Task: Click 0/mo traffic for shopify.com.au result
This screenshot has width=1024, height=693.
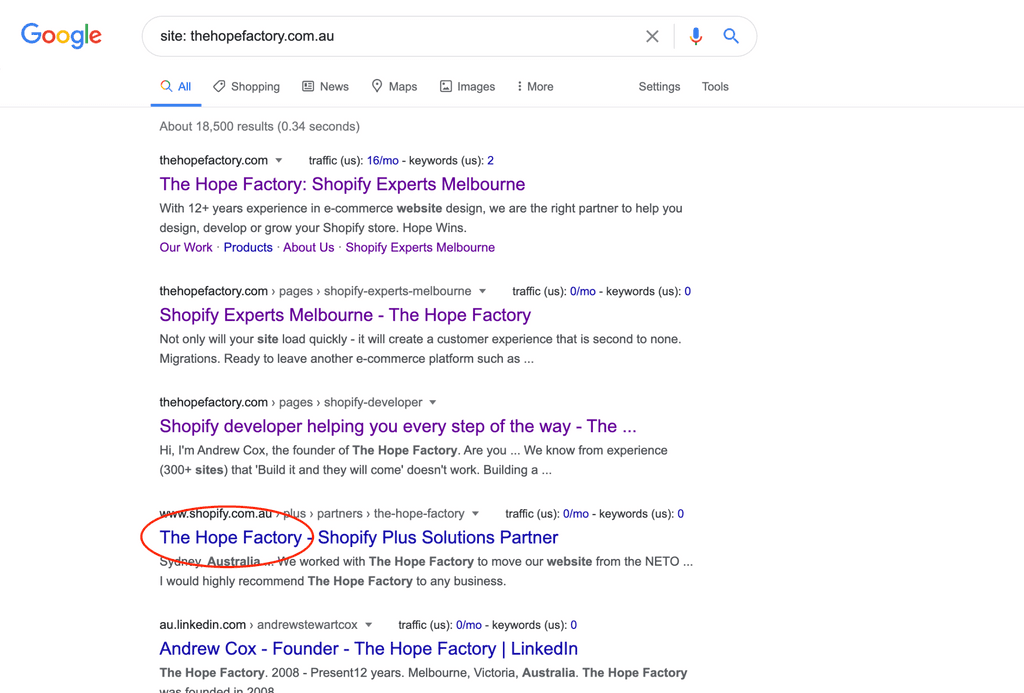Action: pos(576,514)
